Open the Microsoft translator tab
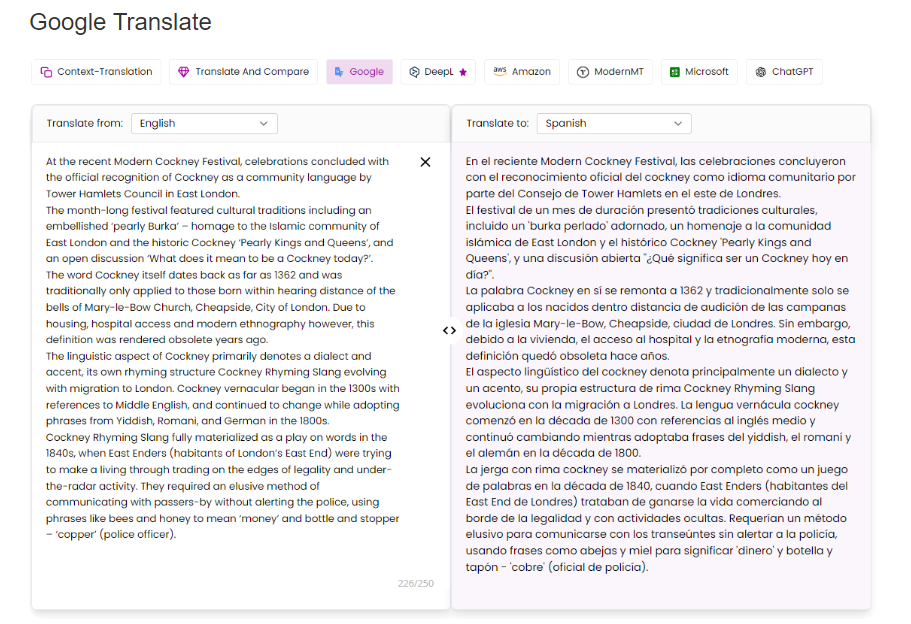Screen dimensions: 911x624 [699, 71]
